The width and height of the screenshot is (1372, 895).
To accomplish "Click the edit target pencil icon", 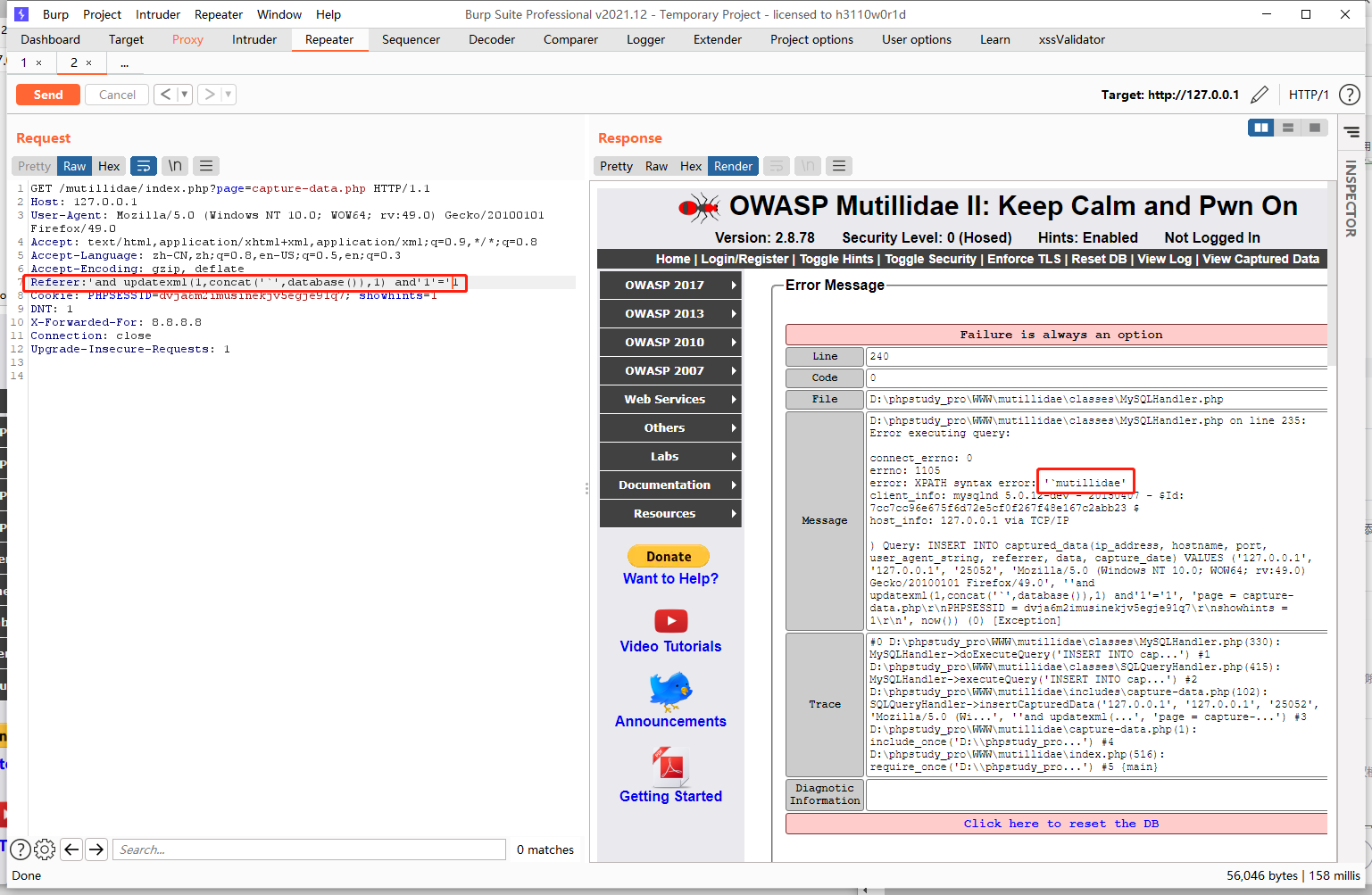I will point(1260,95).
